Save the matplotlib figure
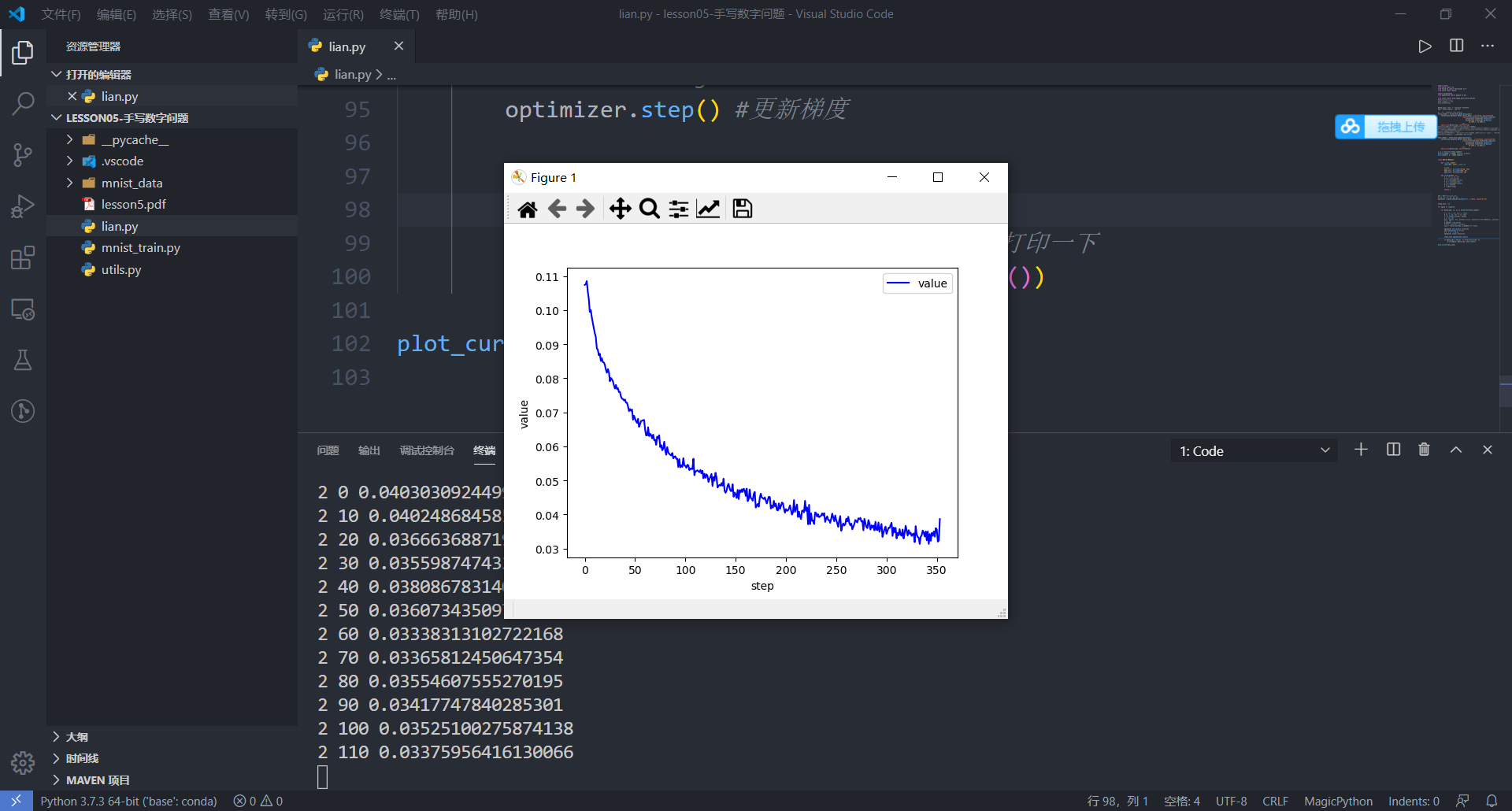This screenshot has height=811, width=1512. (741, 208)
